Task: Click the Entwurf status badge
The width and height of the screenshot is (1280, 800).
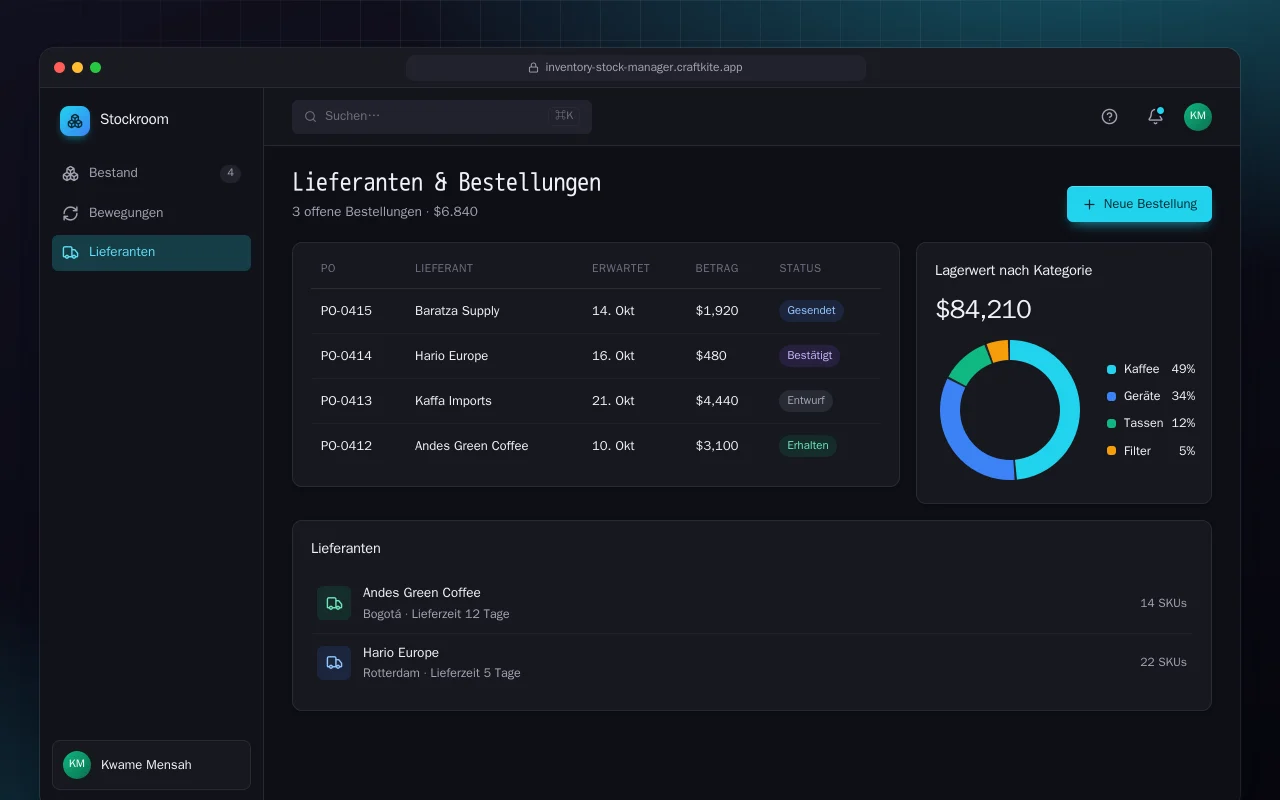Action: click(x=806, y=401)
